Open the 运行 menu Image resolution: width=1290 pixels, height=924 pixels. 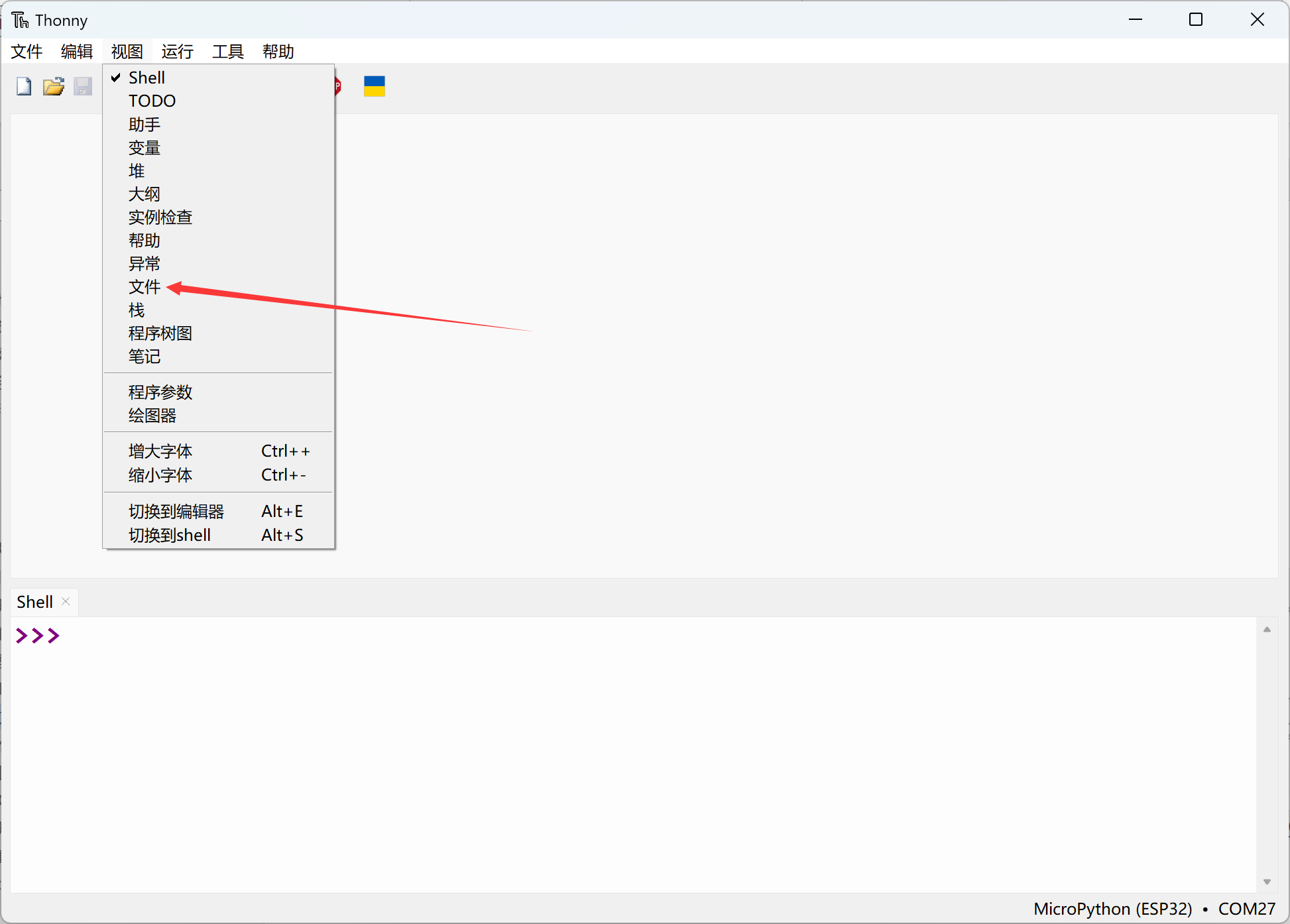(x=176, y=52)
